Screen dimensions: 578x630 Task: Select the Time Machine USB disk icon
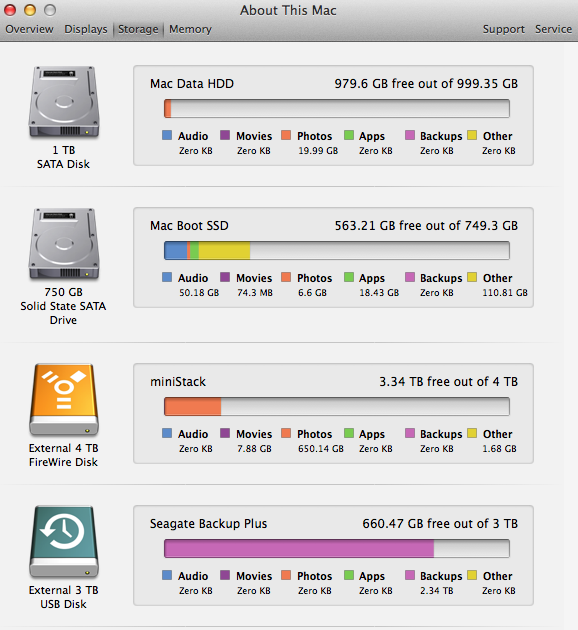64,542
